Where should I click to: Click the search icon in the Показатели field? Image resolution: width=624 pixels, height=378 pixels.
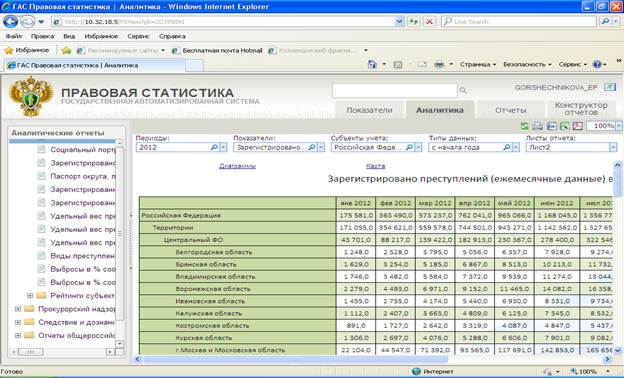pyautogui.click(x=312, y=147)
